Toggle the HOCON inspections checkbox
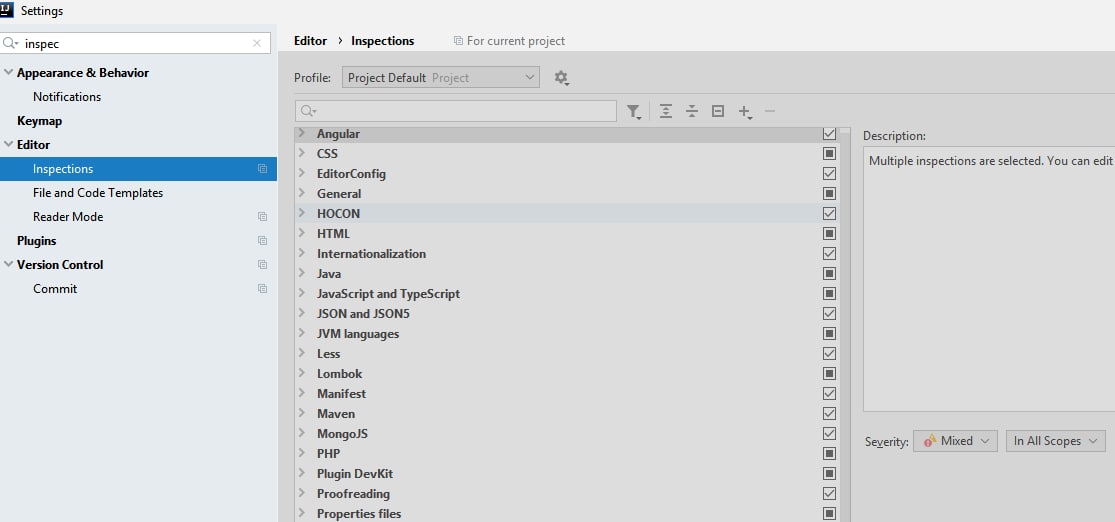The width and height of the screenshot is (1115, 522). coord(829,213)
